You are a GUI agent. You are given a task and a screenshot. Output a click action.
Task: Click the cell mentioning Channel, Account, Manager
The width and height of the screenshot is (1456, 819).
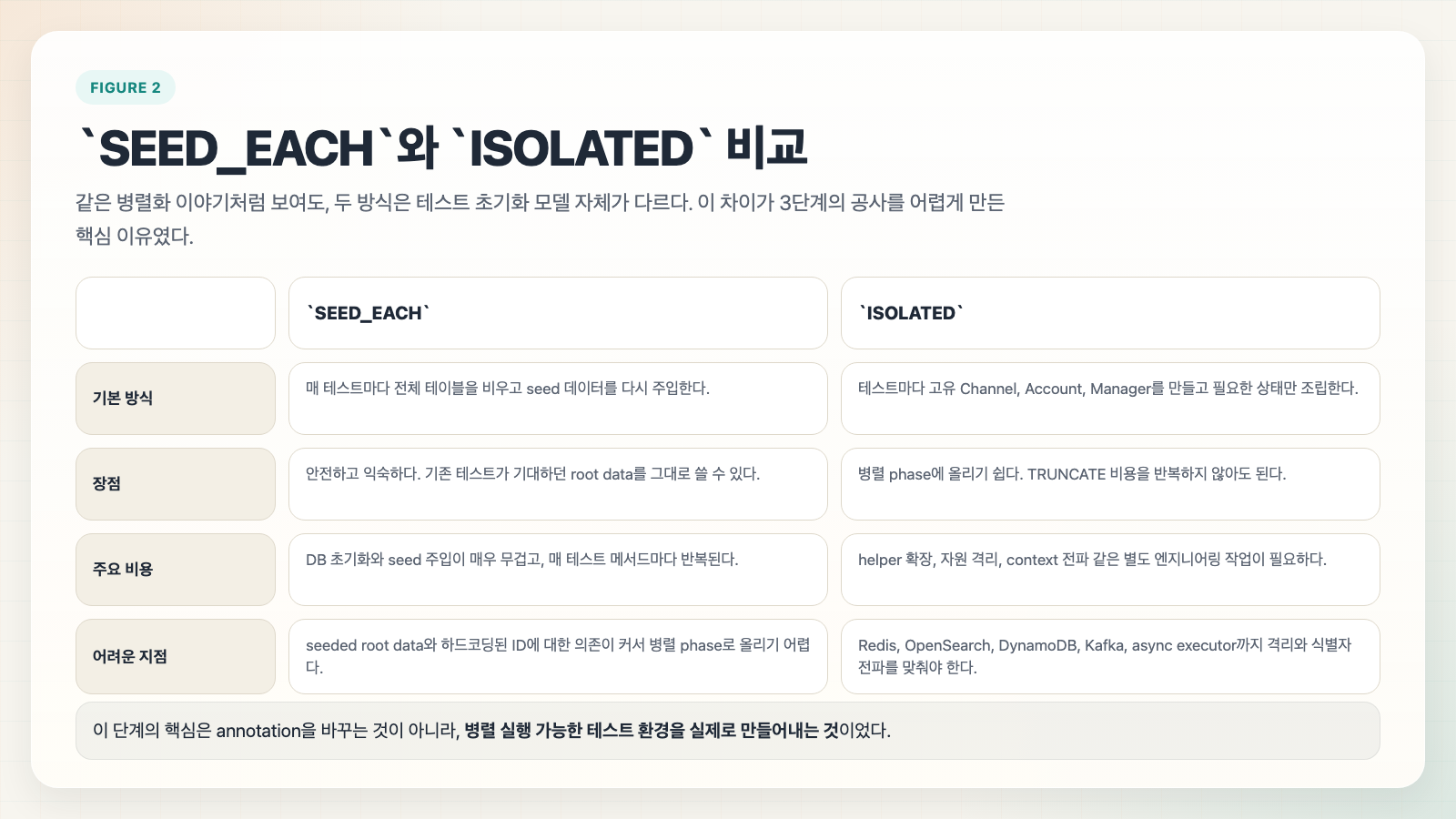click(1109, 399)
